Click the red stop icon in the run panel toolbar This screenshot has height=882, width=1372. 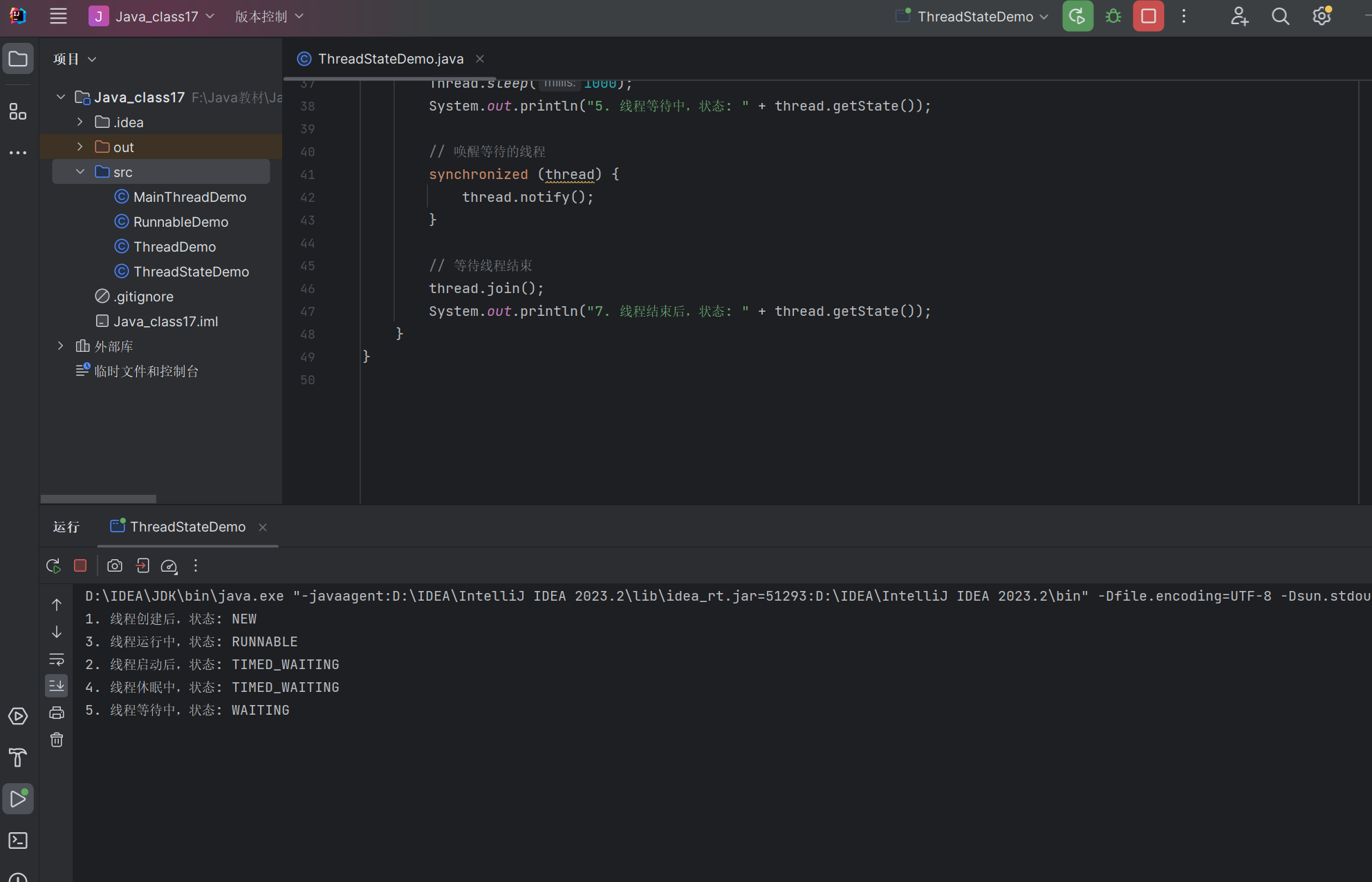click(80, 566)
